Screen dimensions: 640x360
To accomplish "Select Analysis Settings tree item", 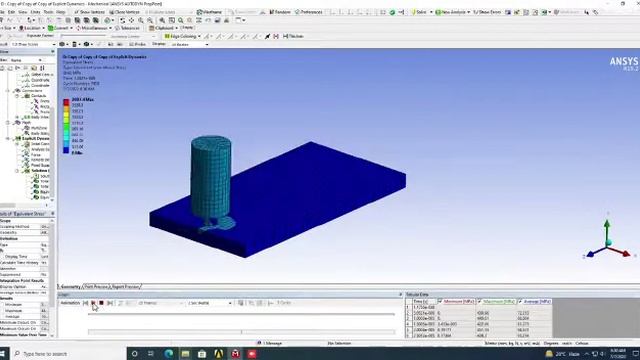I will point(40,149).
